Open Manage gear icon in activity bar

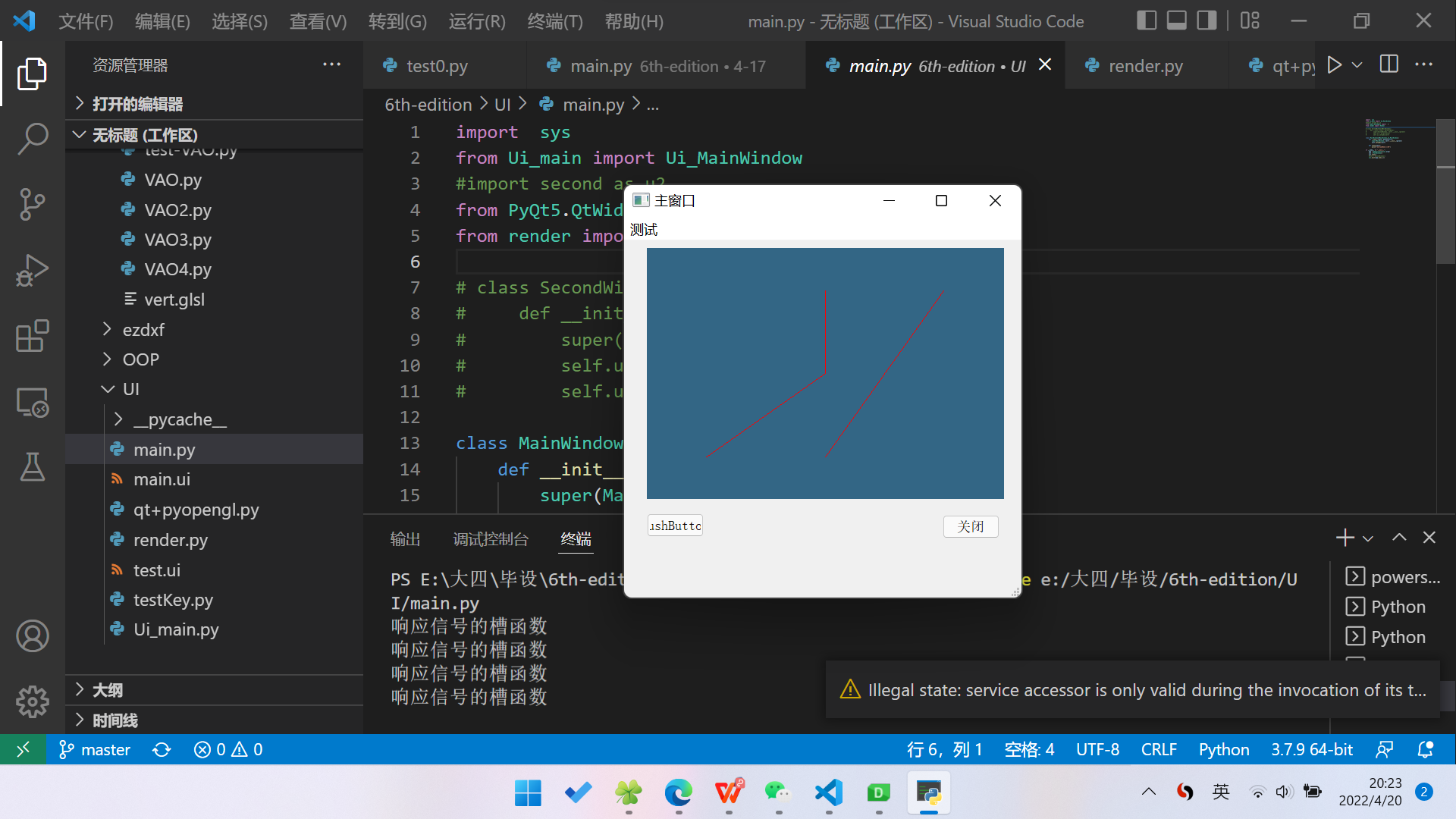click(33, 701)
